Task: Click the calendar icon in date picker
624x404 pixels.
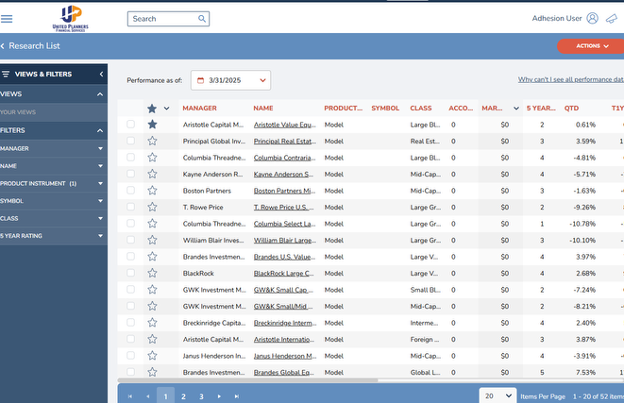Action: click(x=201, y=80)
